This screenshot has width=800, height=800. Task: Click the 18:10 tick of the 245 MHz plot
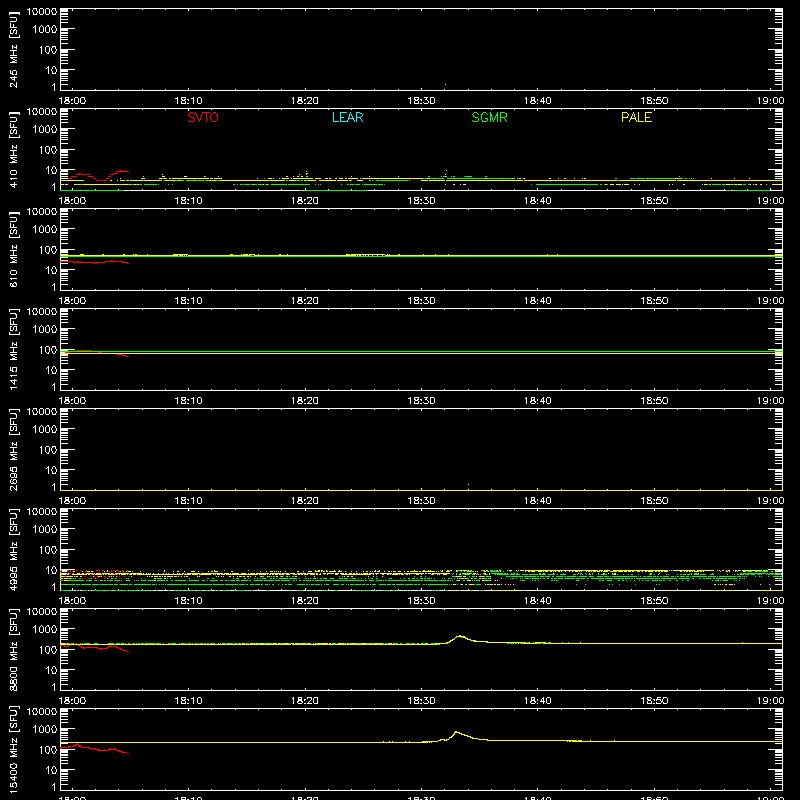tap(188, 101)
